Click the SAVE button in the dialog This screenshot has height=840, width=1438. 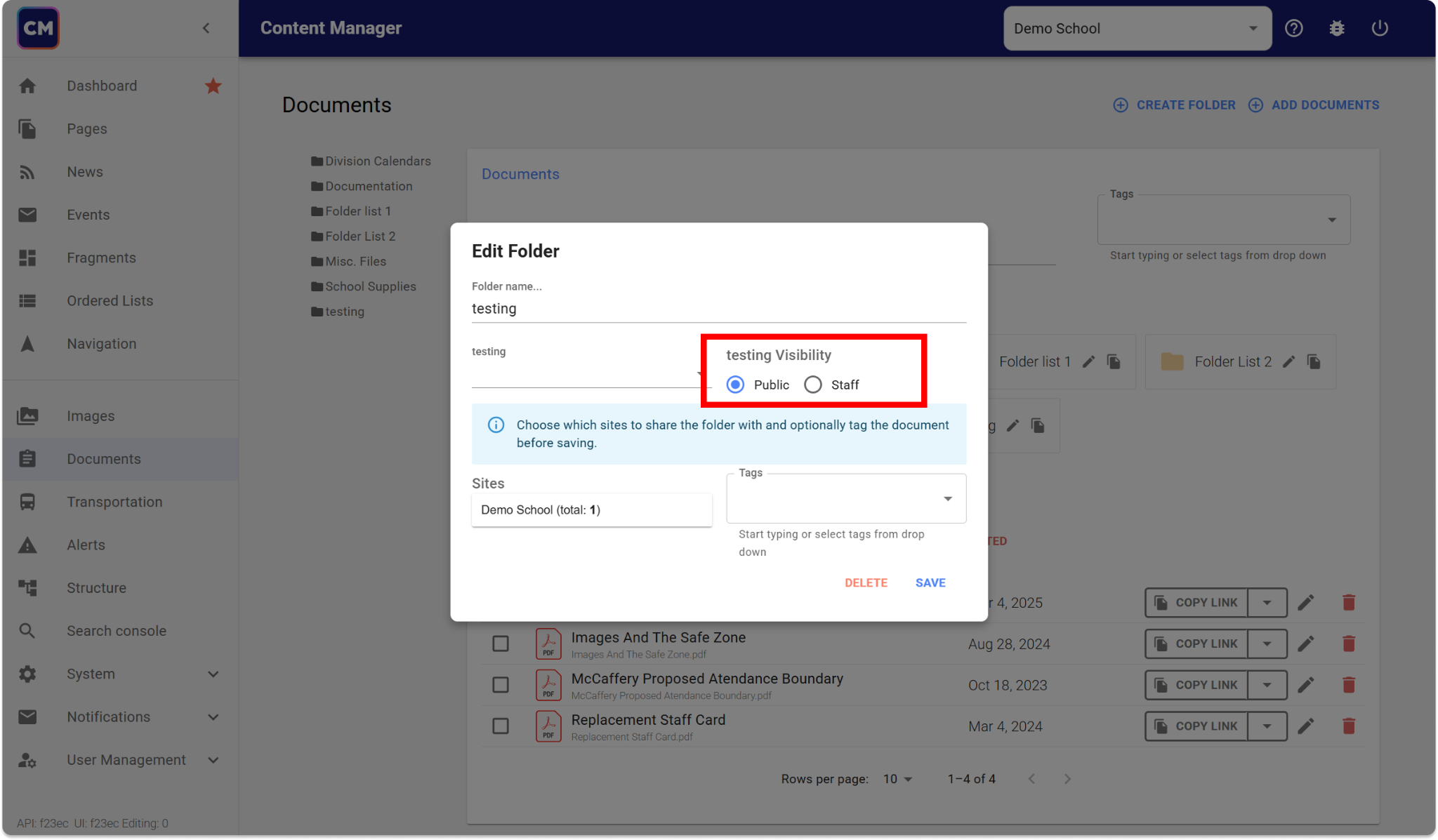930,582
